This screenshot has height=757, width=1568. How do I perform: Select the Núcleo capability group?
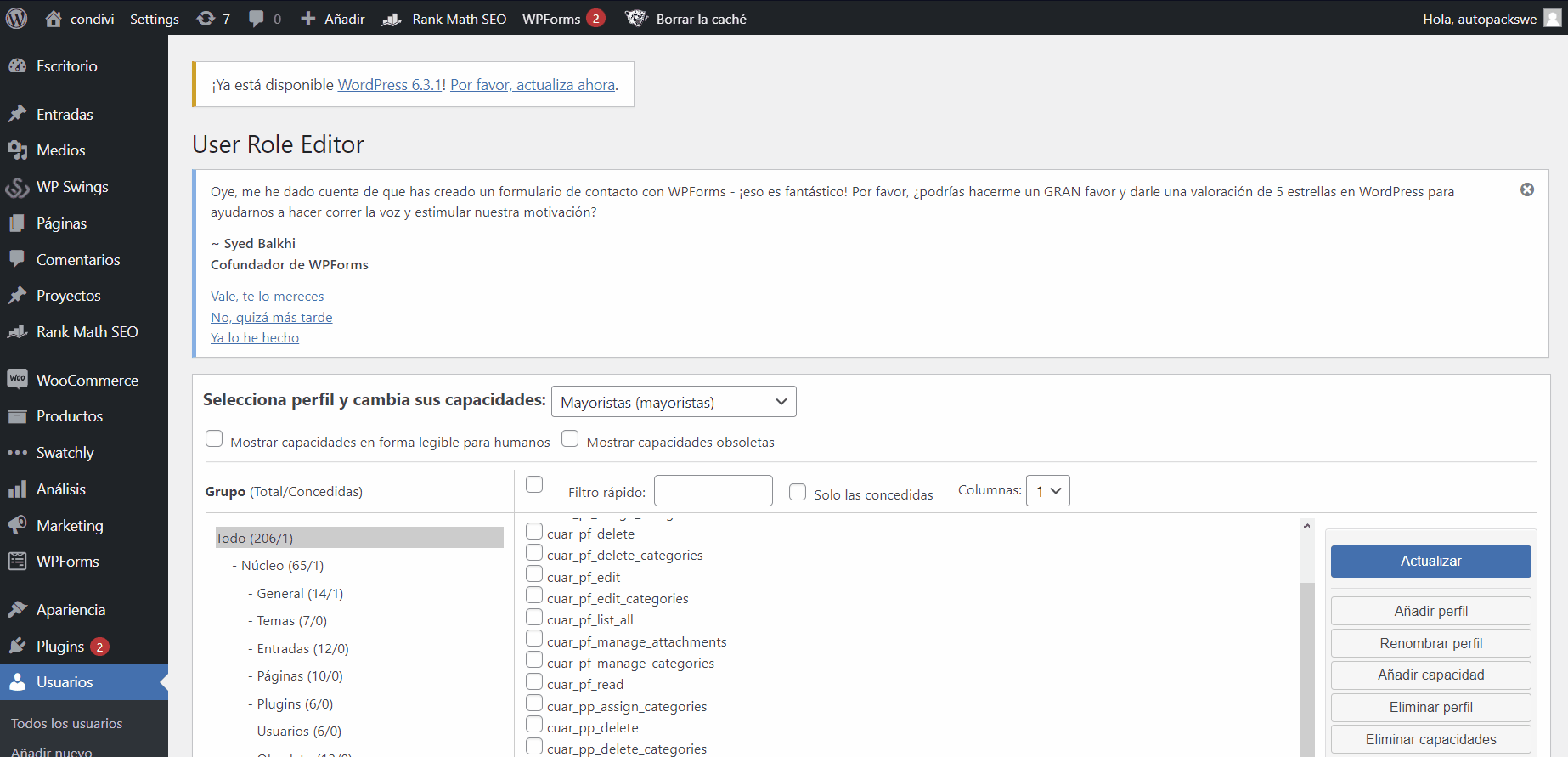pyautogui.click(x=282, y=565)
